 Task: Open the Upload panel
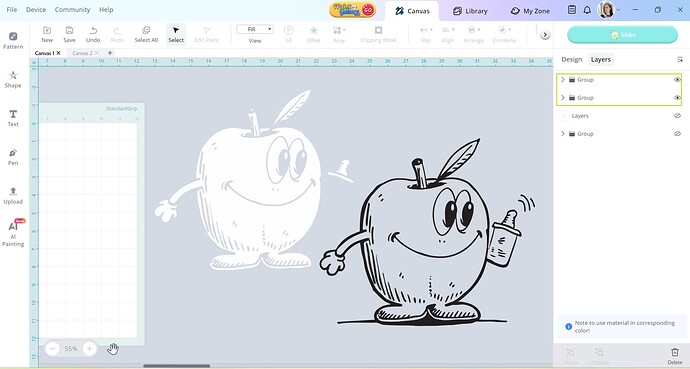pos(13,195)
